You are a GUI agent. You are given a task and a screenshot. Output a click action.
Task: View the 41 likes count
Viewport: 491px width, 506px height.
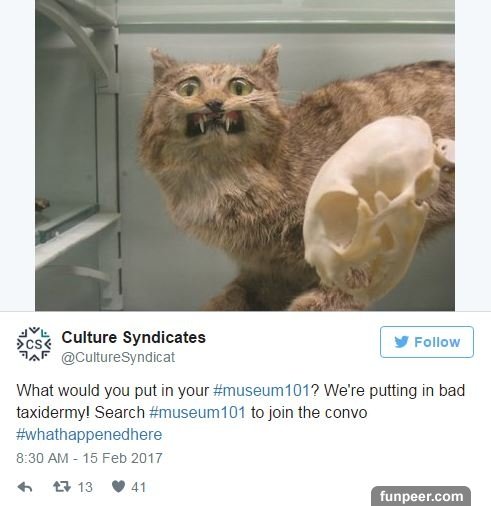coord(139,487)
